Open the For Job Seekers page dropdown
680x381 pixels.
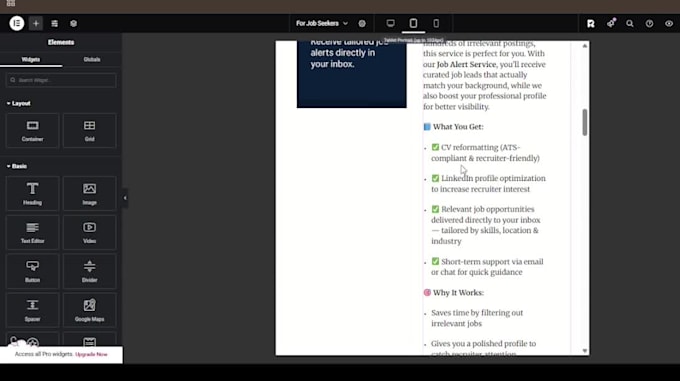point(322,23)
